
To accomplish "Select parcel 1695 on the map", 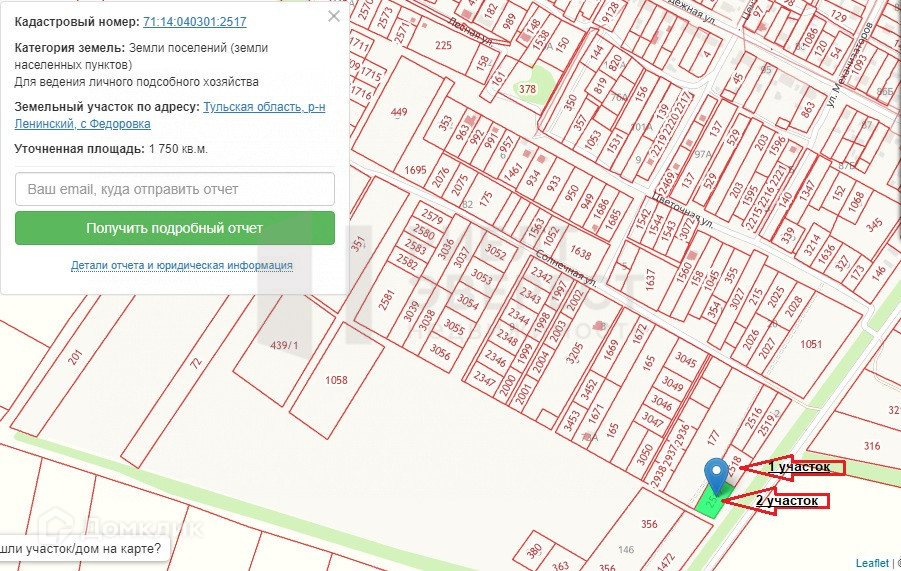I will click(415, 170).
